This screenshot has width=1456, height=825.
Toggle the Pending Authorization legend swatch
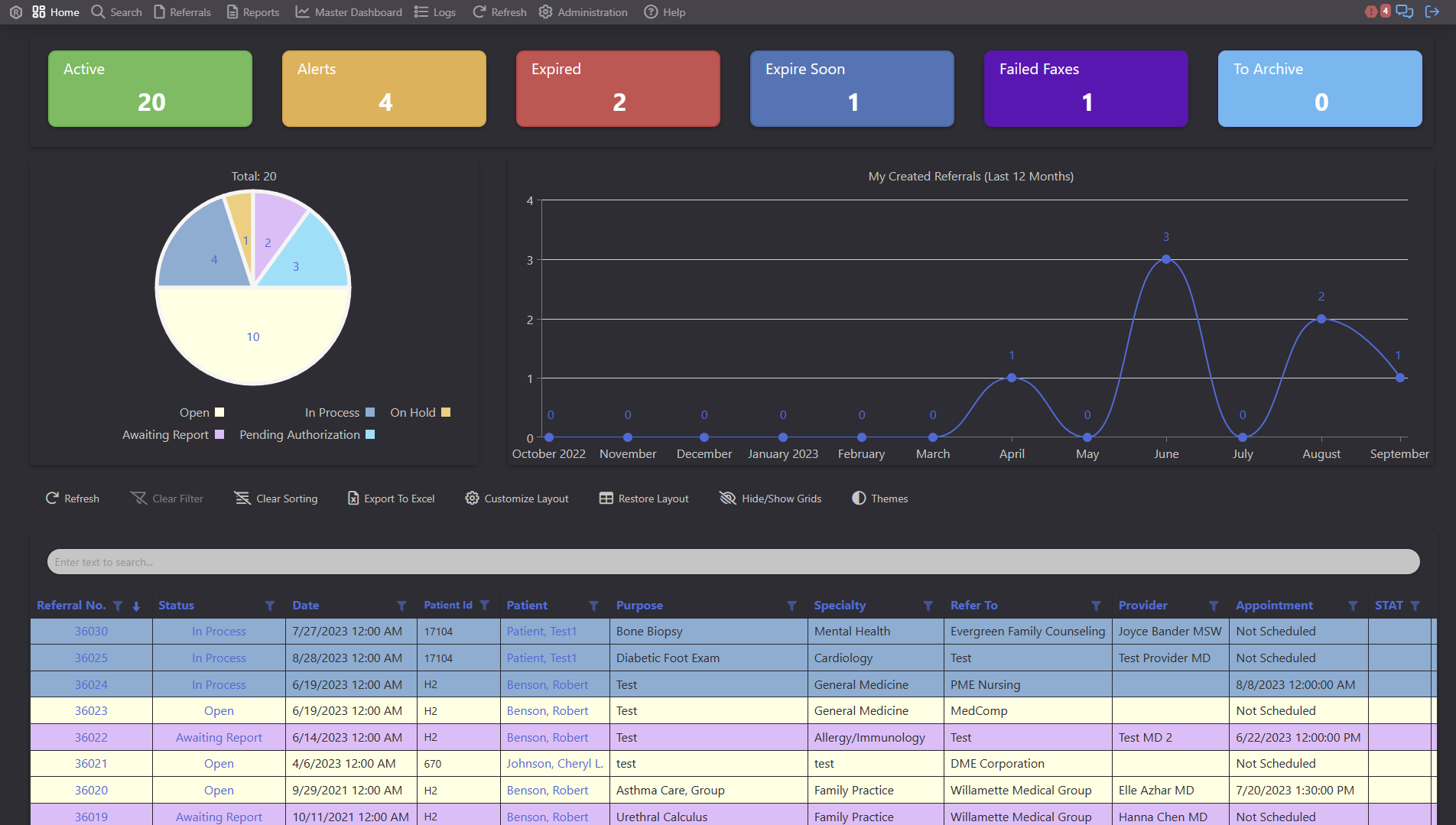[x=370, y=434]
